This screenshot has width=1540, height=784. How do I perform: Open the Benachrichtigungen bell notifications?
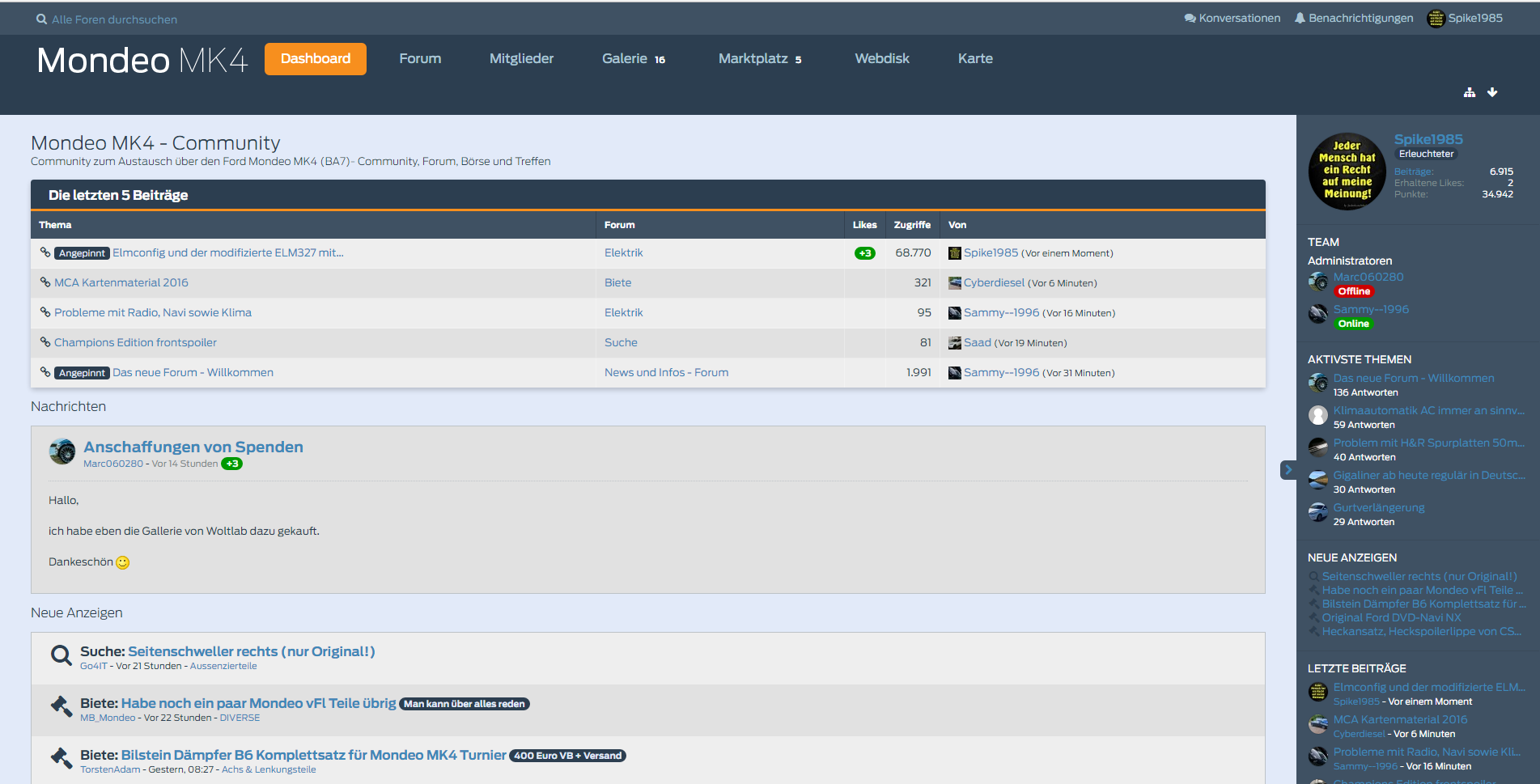coord(1300,19)
